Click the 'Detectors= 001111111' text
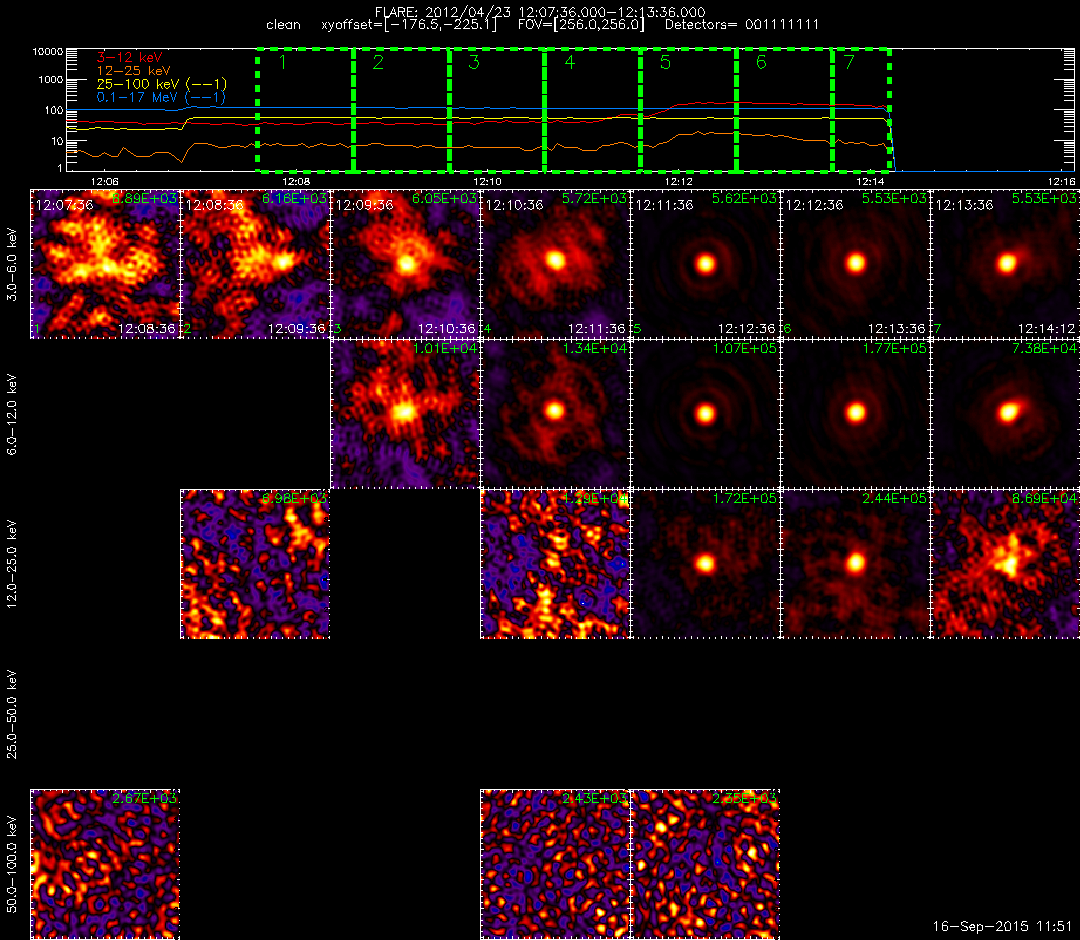 click(x=742, y=25)
